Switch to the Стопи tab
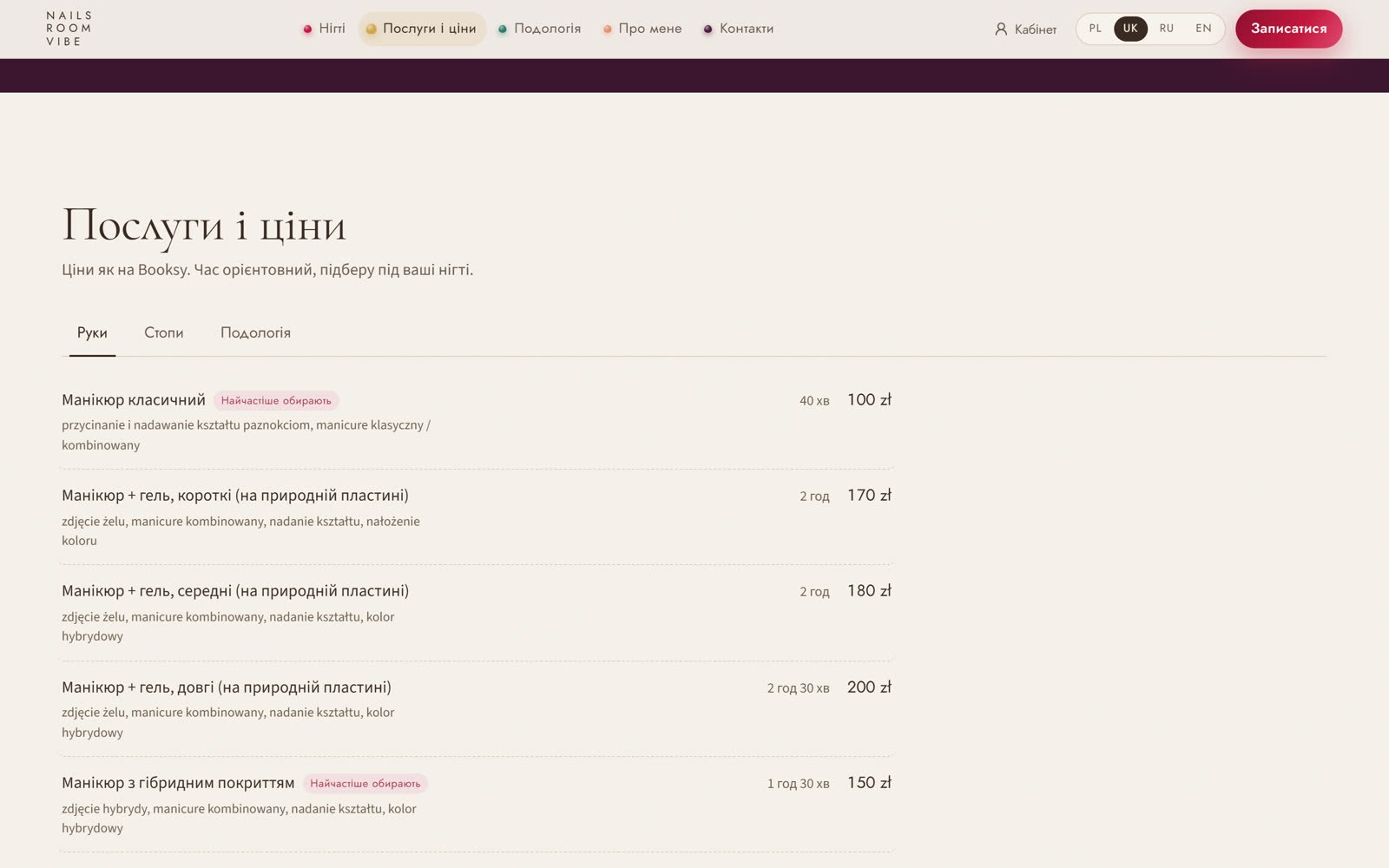This screenshot has width=1389, height=868. [x=163, y=333]
